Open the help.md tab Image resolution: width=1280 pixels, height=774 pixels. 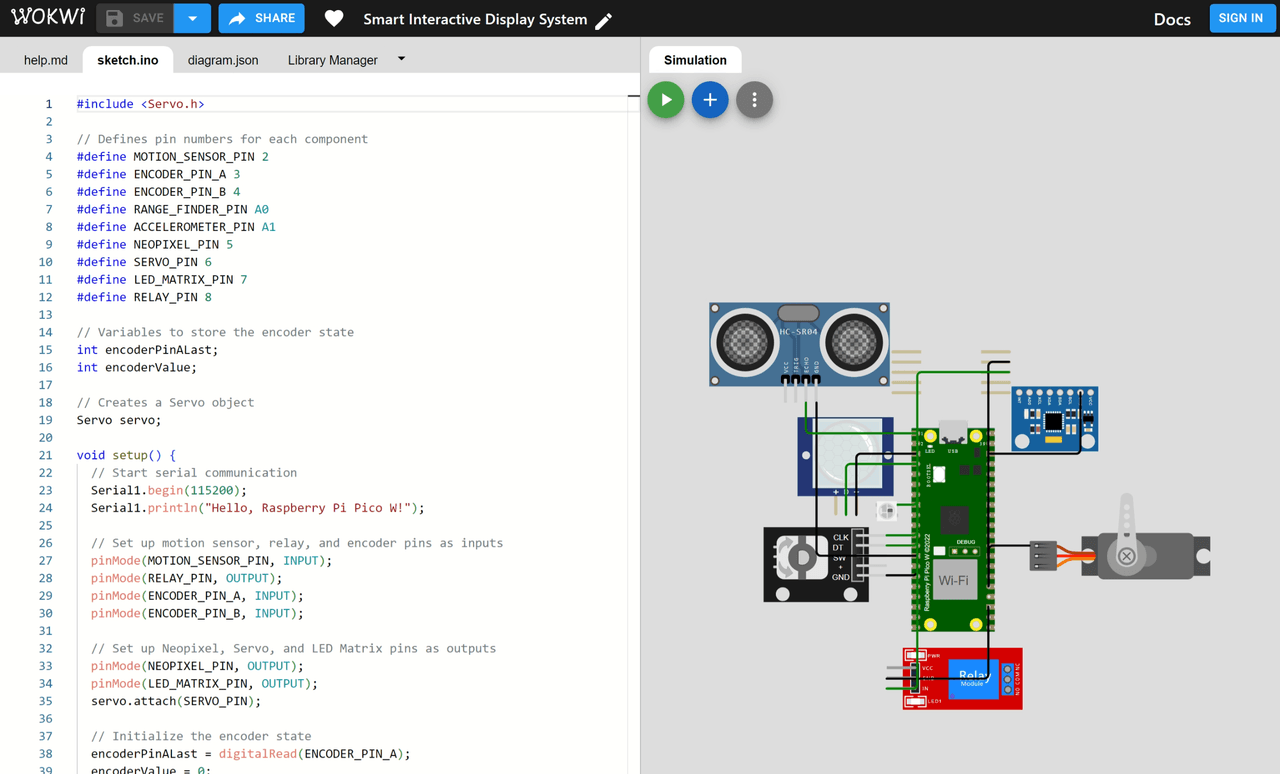click(46, 60)
